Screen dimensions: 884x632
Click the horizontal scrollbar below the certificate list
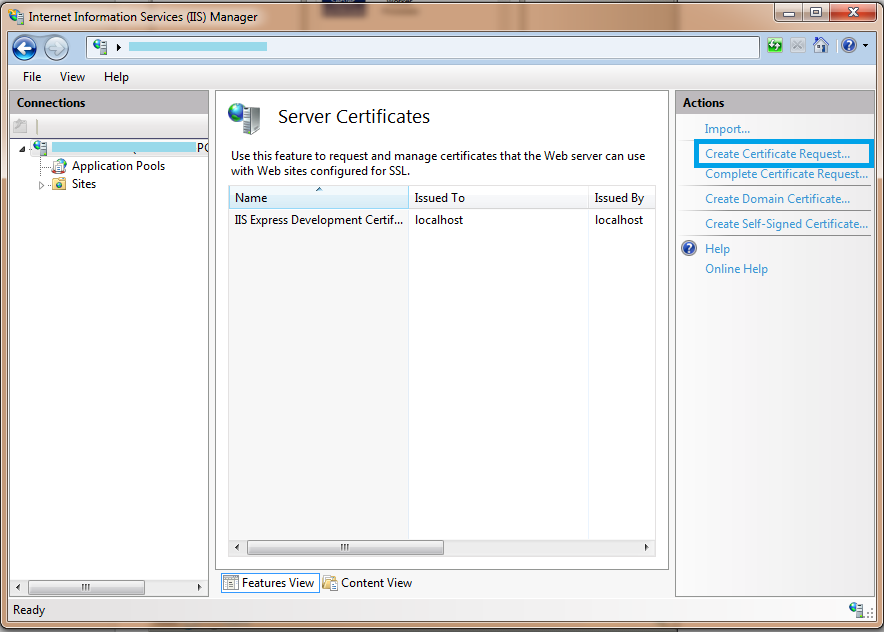click(345, 547)
